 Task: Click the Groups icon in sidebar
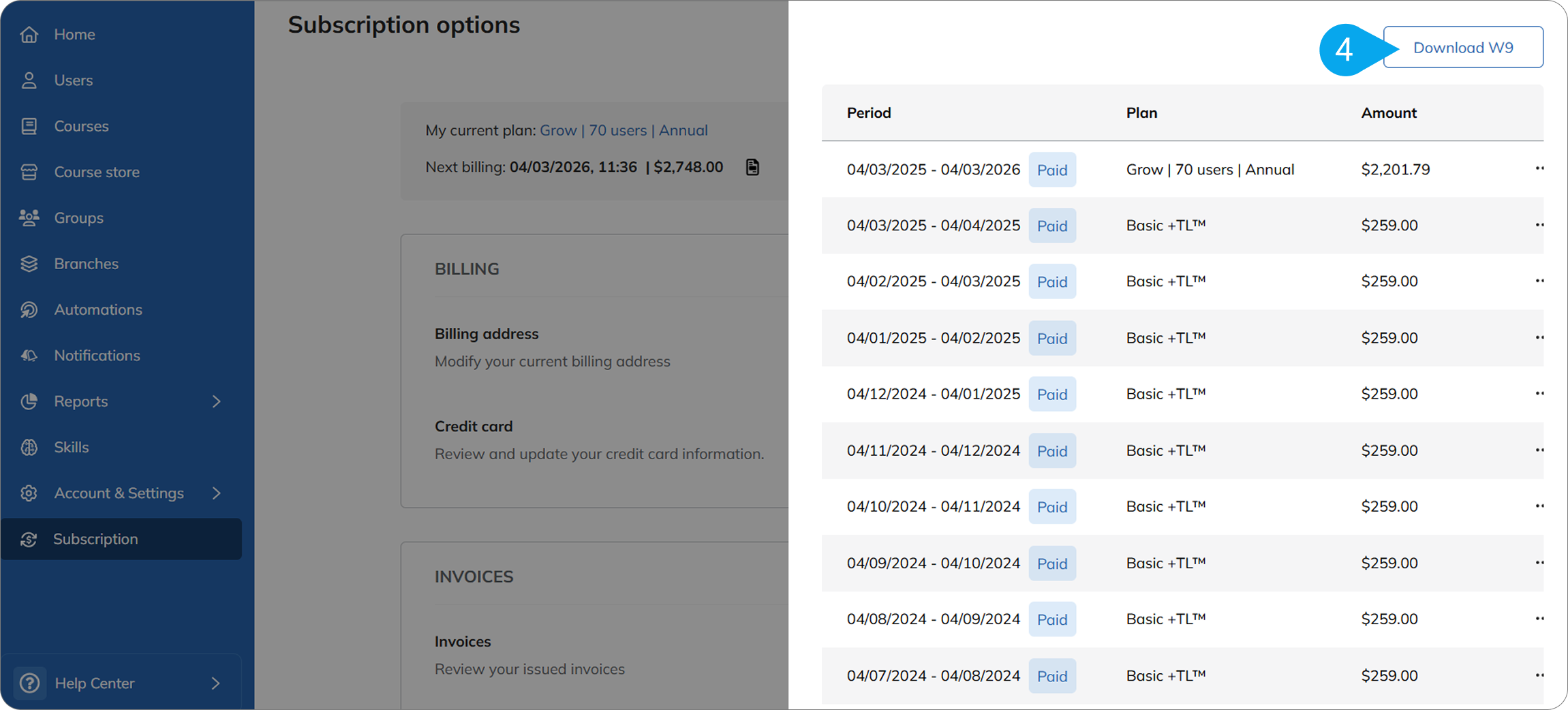pyautogui.click(x=29, y=218)
